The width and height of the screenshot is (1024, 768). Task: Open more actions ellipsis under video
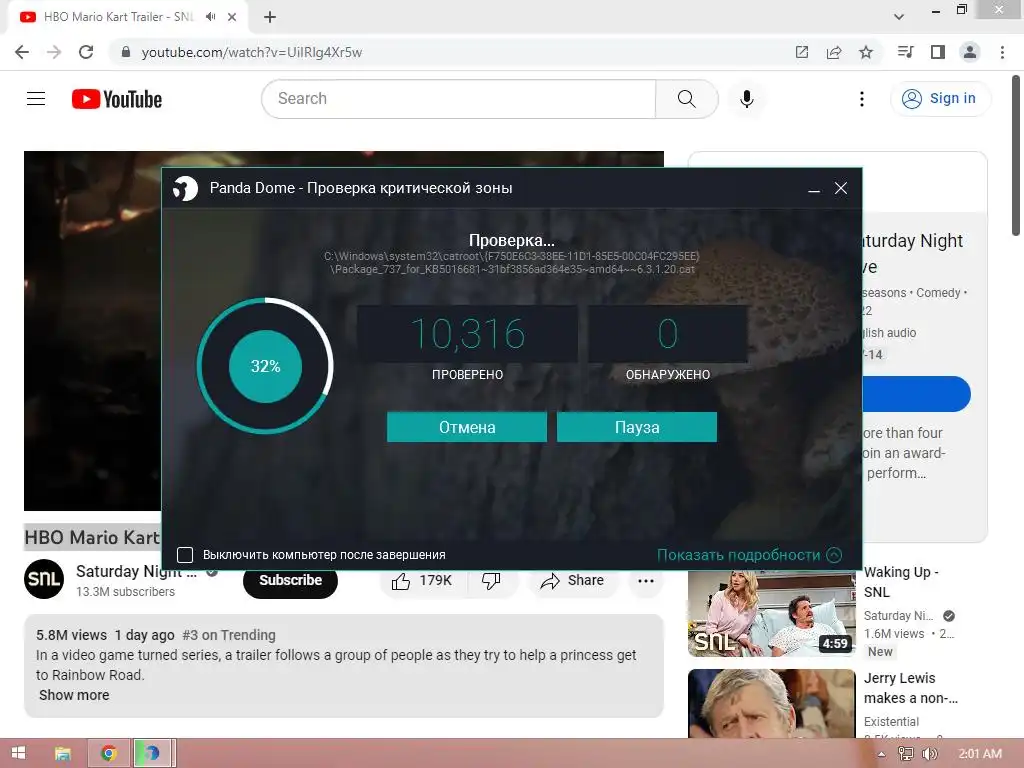click(x=646, y=581)
